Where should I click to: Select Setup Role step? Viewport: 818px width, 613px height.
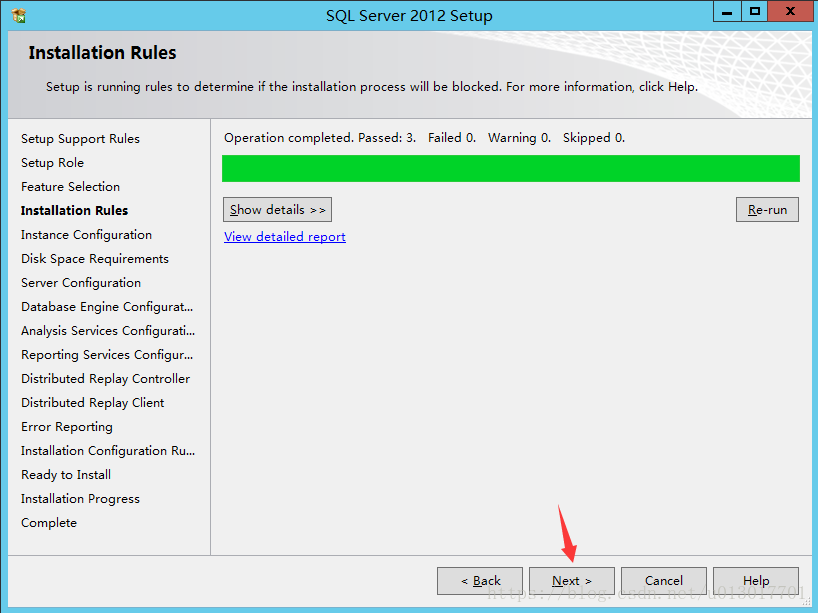click(52, 163)
